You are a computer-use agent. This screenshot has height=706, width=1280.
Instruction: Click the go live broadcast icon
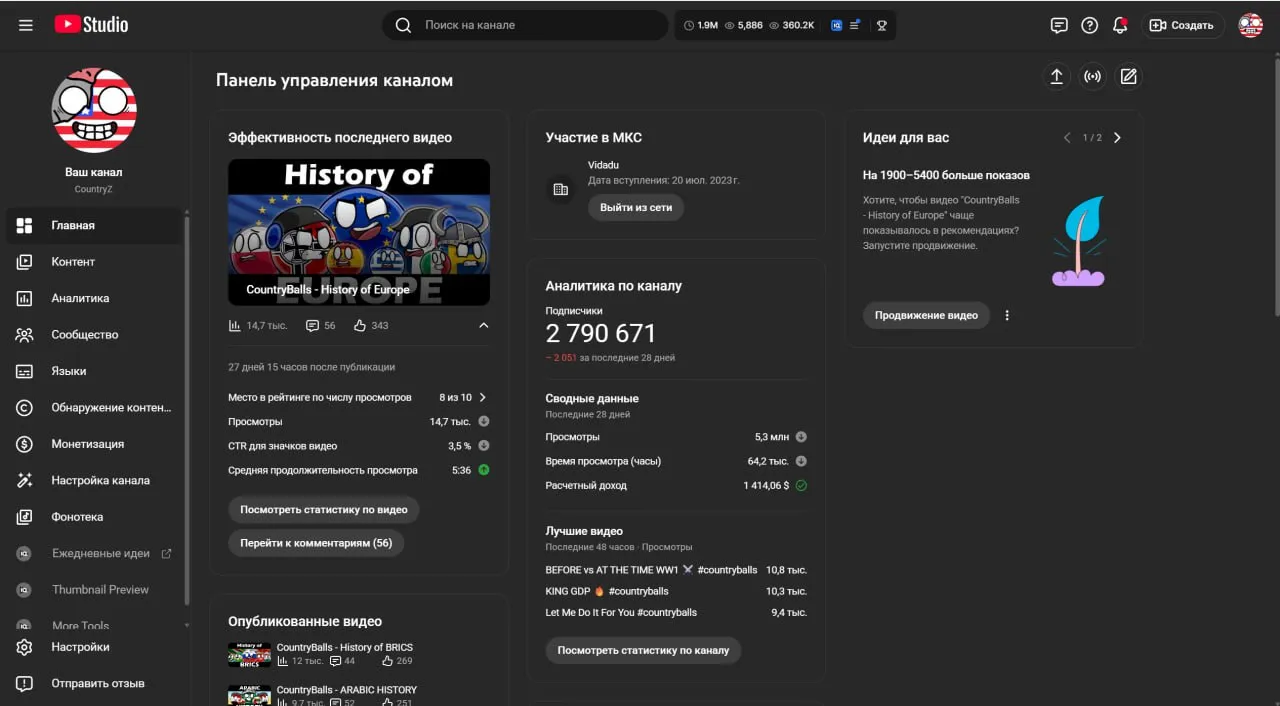pyautogui.click(x=1092, y=77)
